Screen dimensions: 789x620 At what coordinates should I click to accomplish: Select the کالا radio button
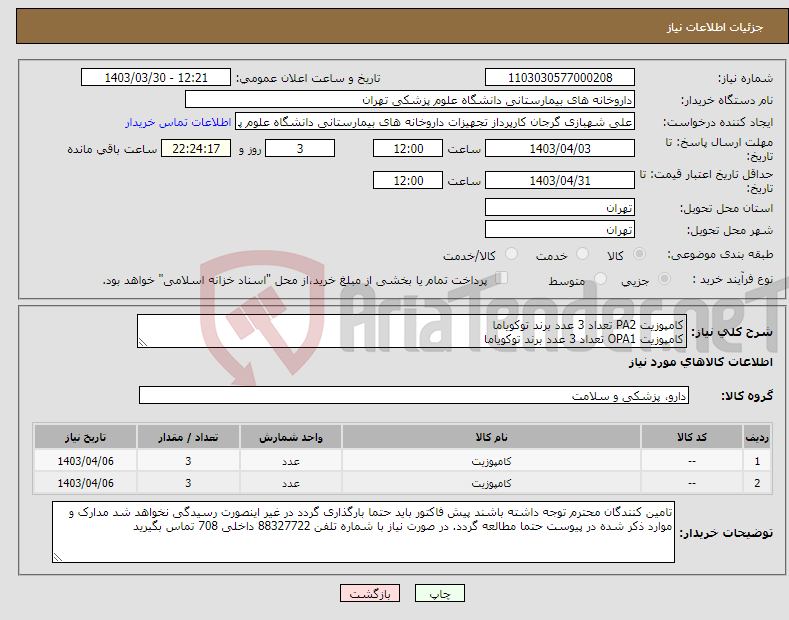pos(639,254)
